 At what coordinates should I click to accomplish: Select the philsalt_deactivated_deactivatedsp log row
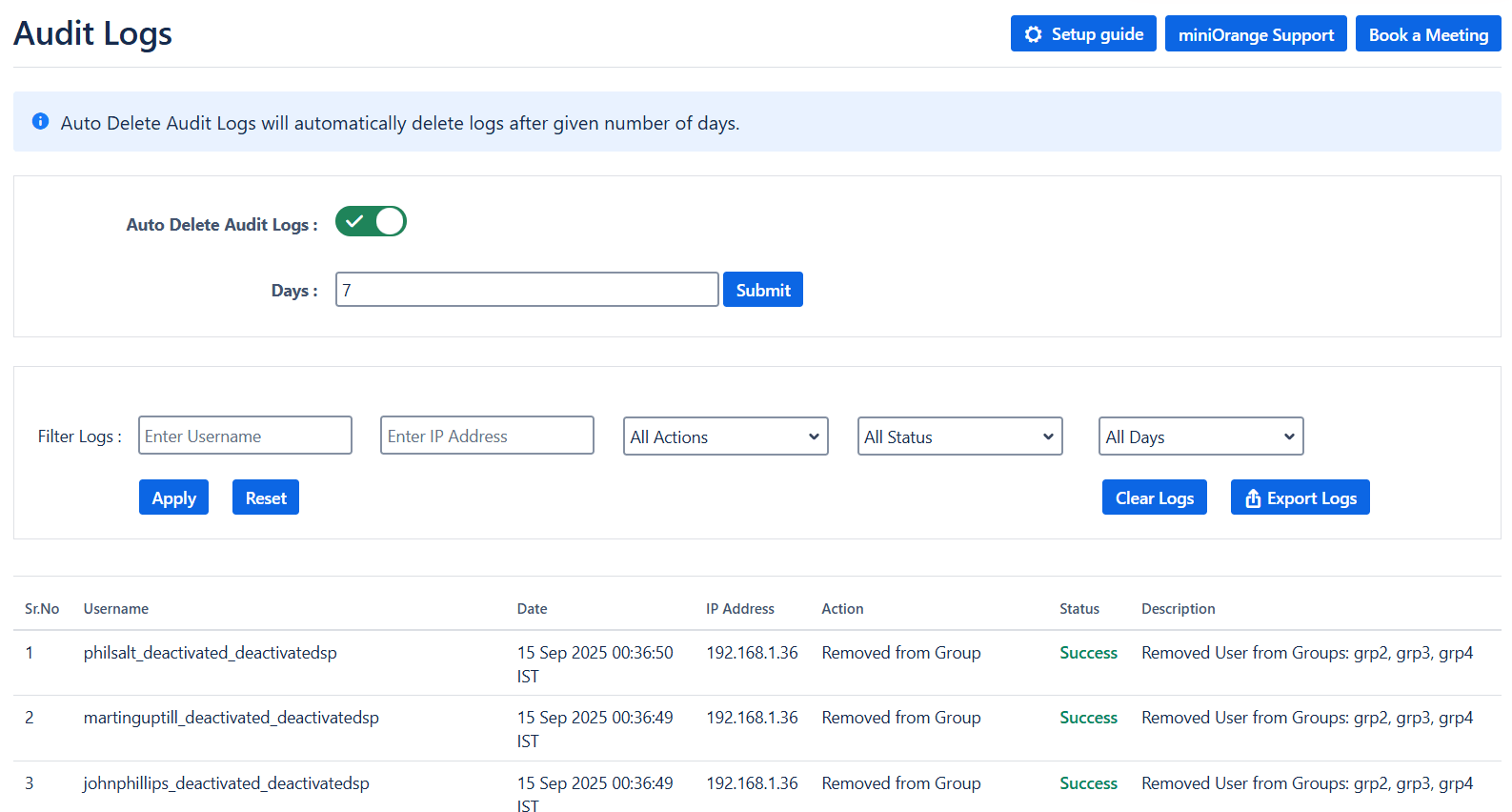click(210, 653)
